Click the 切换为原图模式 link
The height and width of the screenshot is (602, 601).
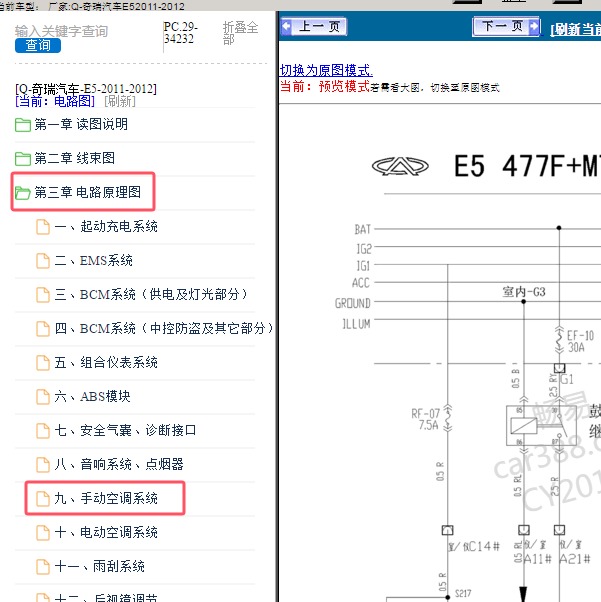click(x=326, y=70)
